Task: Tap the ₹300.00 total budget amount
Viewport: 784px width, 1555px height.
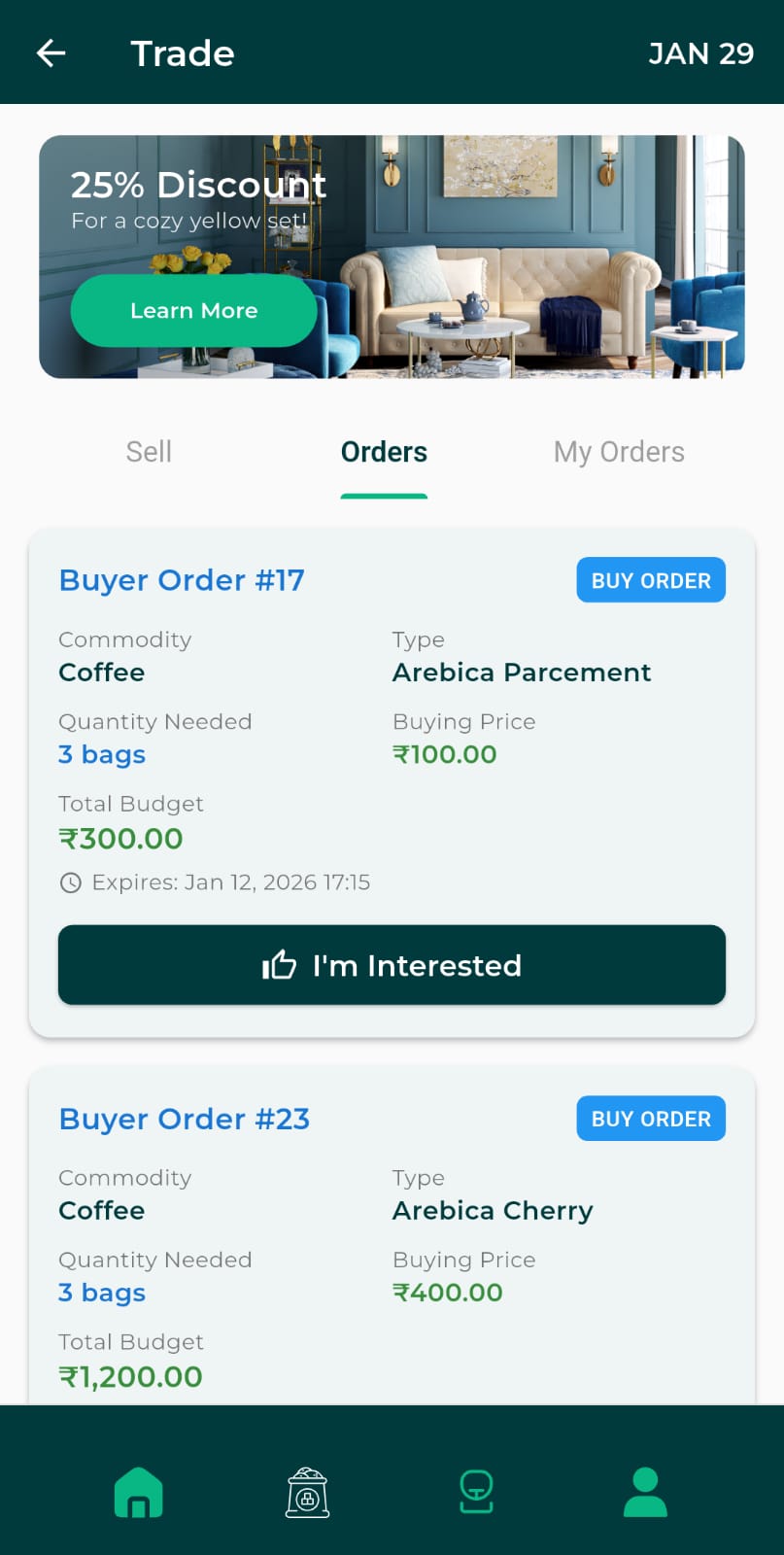Action: click(121, 839)
